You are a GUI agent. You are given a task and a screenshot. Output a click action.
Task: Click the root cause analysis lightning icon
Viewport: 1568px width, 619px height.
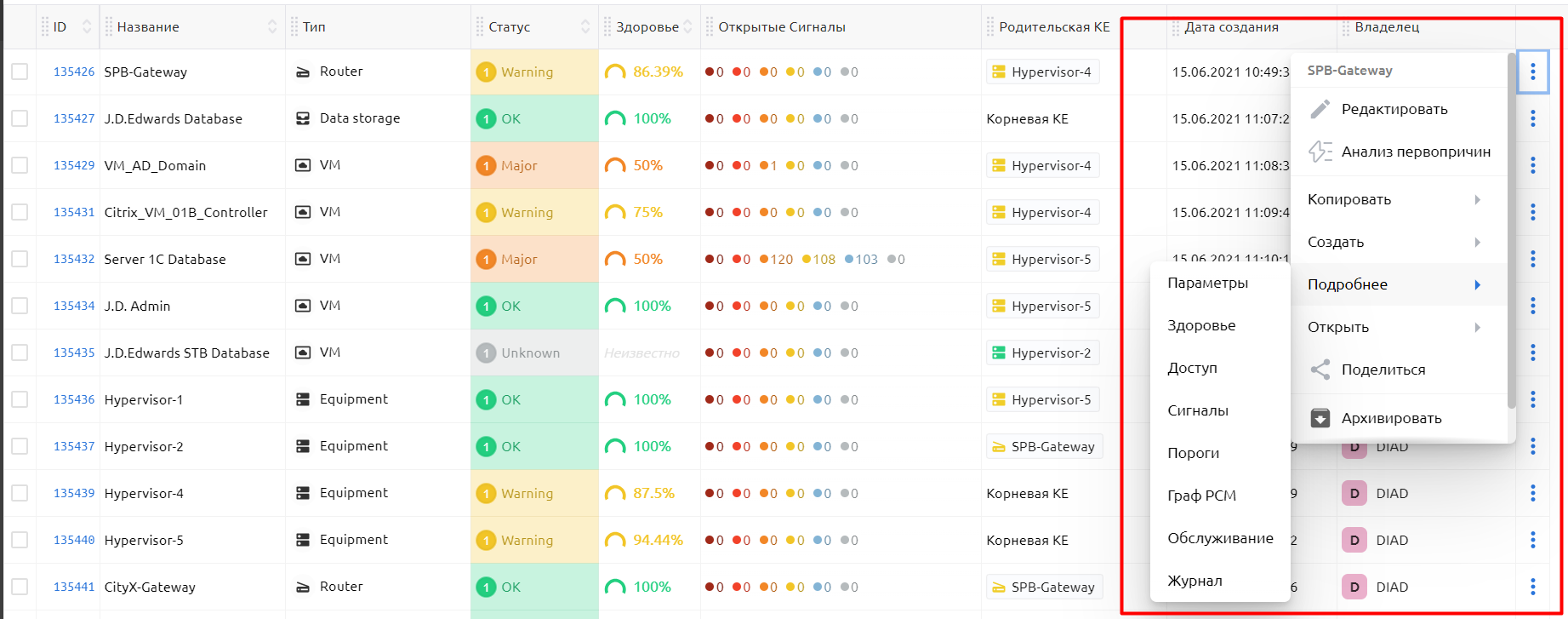coord(1320,152)
